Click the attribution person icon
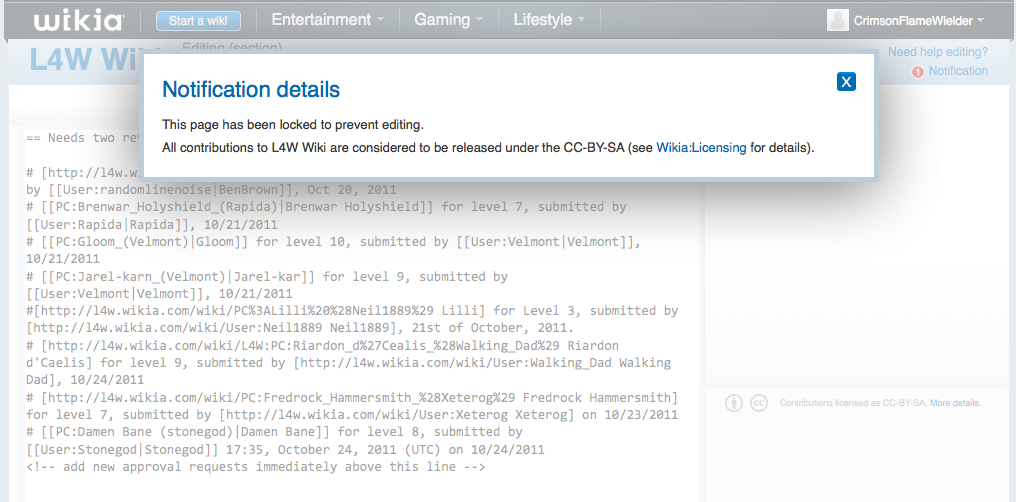This screenshot has height=502, width=1016. point(734,403)
